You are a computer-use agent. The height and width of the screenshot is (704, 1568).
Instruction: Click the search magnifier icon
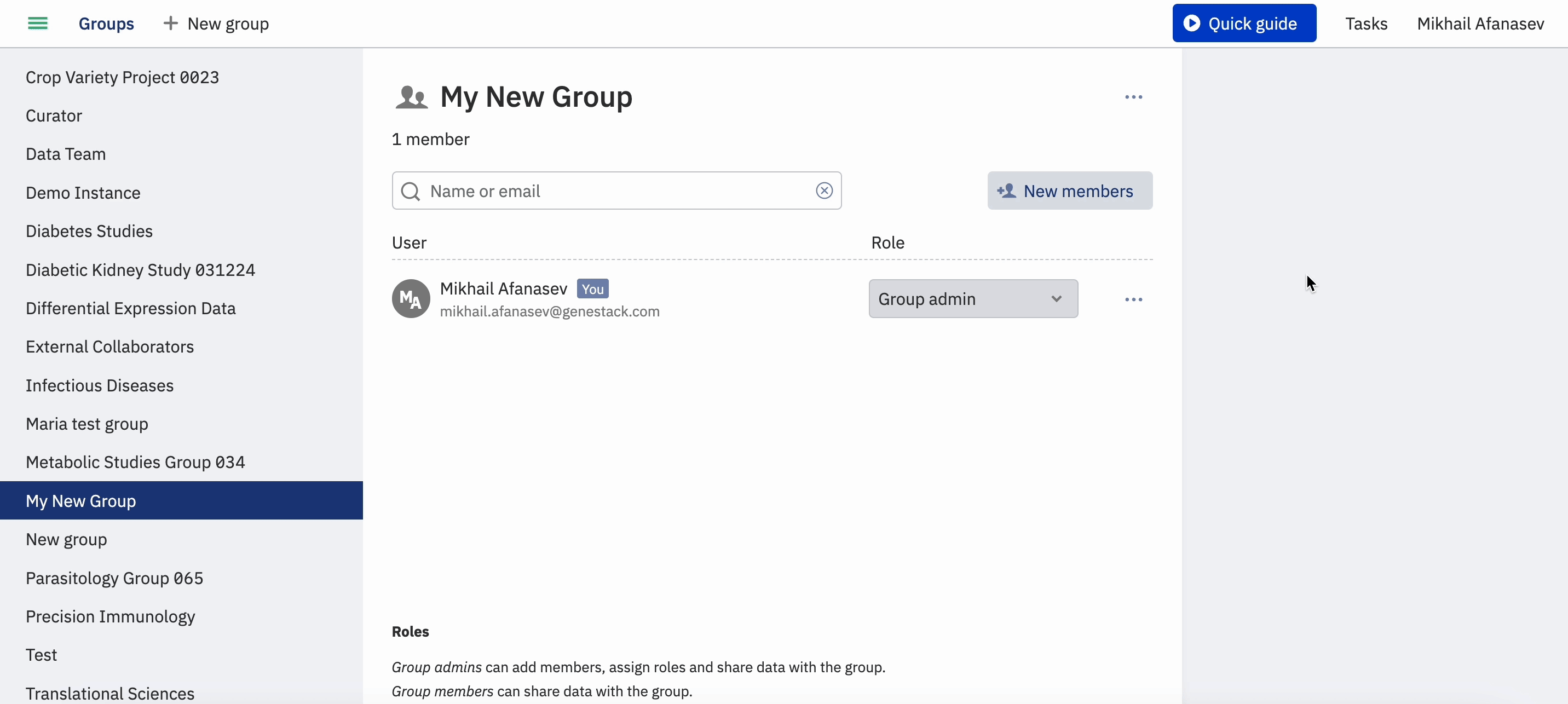pyautogui.click(x=411, y=191)
